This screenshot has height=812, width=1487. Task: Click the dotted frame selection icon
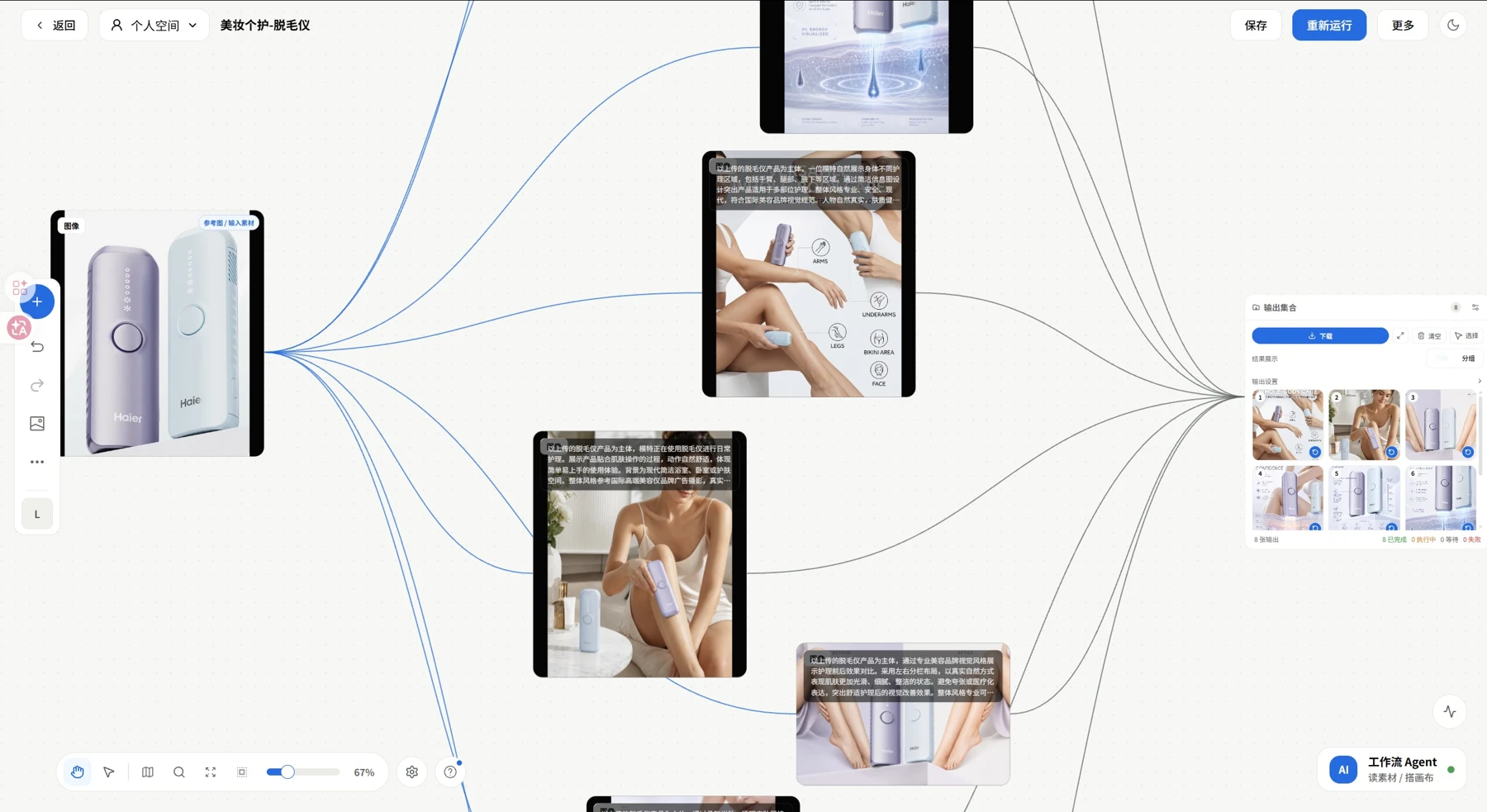[242, 772]
